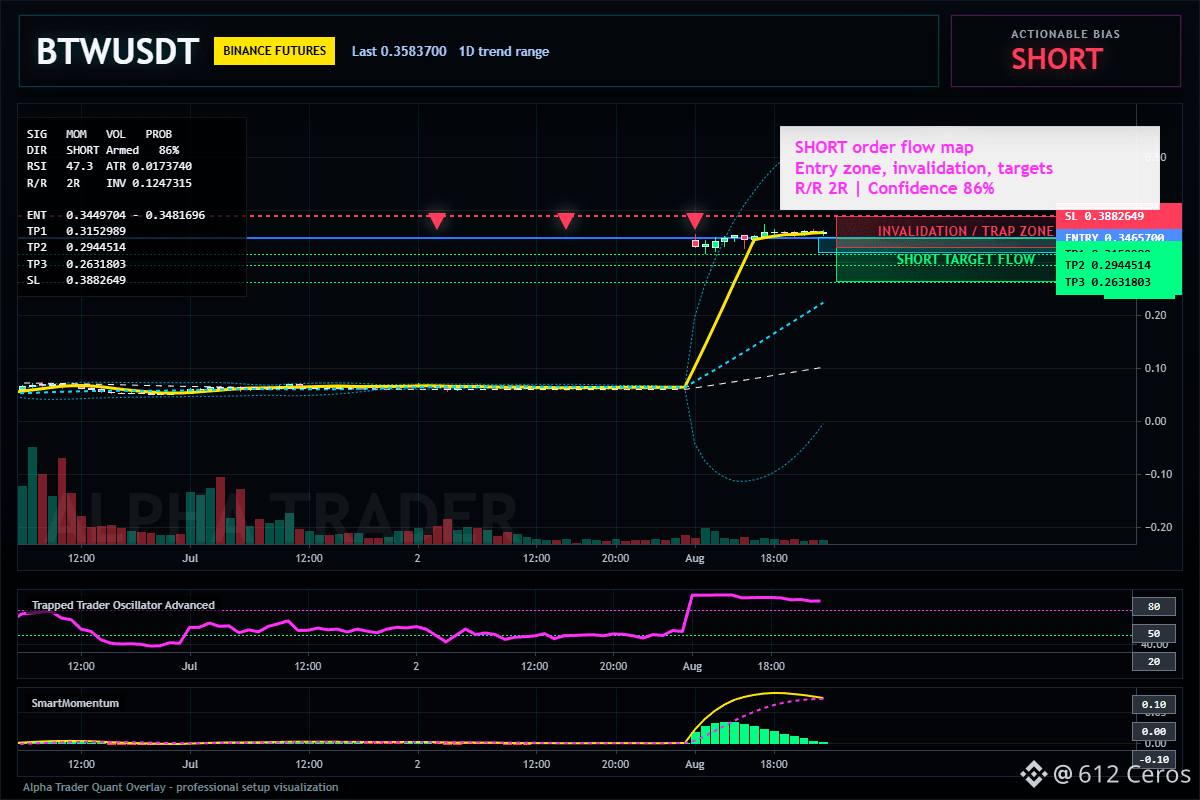1200x800 pixels.
Task: Click the BTWUSDT symbol title
Action: click(118, 51)
